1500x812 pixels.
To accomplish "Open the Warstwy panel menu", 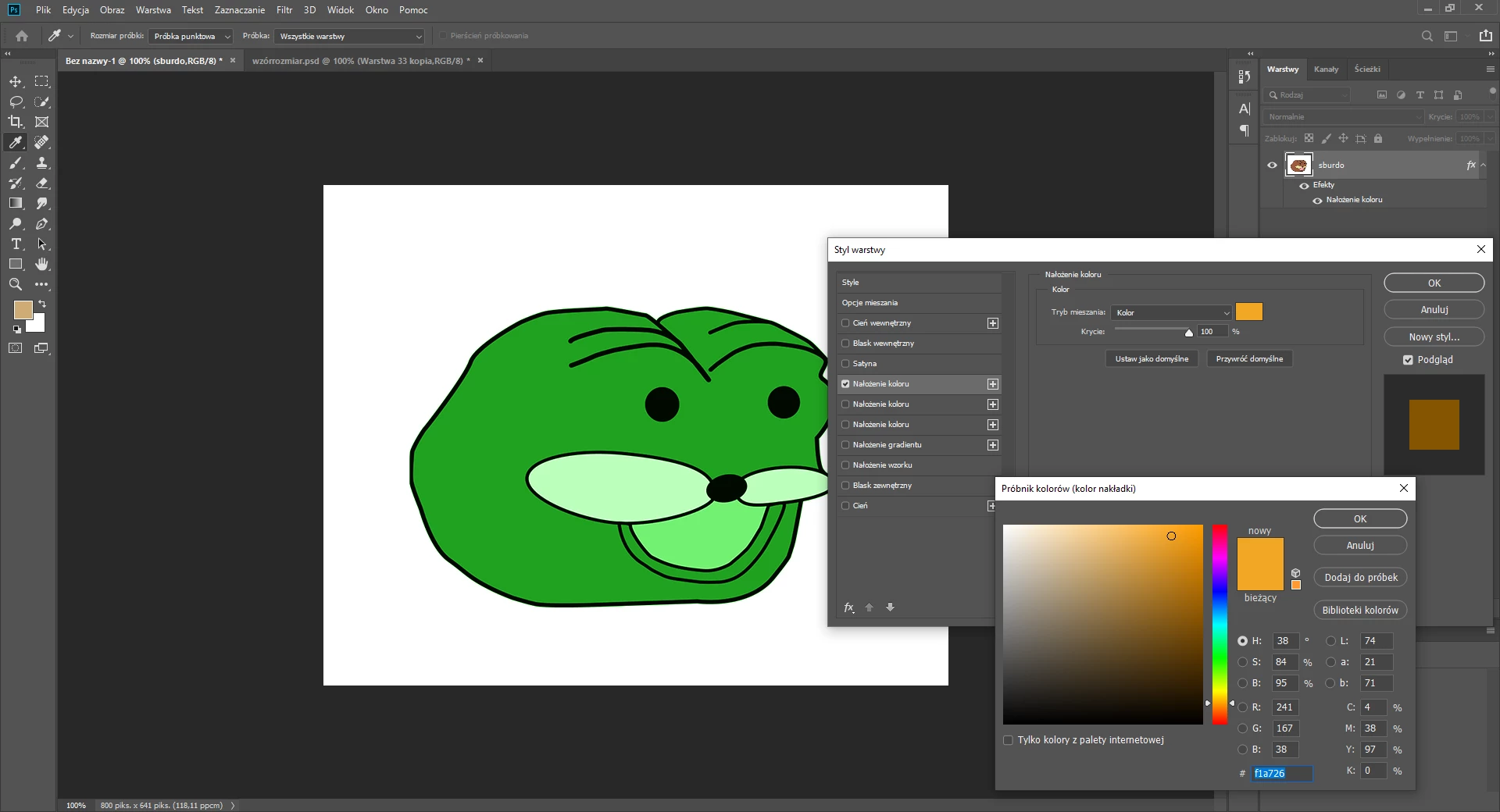I will click(1490, 69).
